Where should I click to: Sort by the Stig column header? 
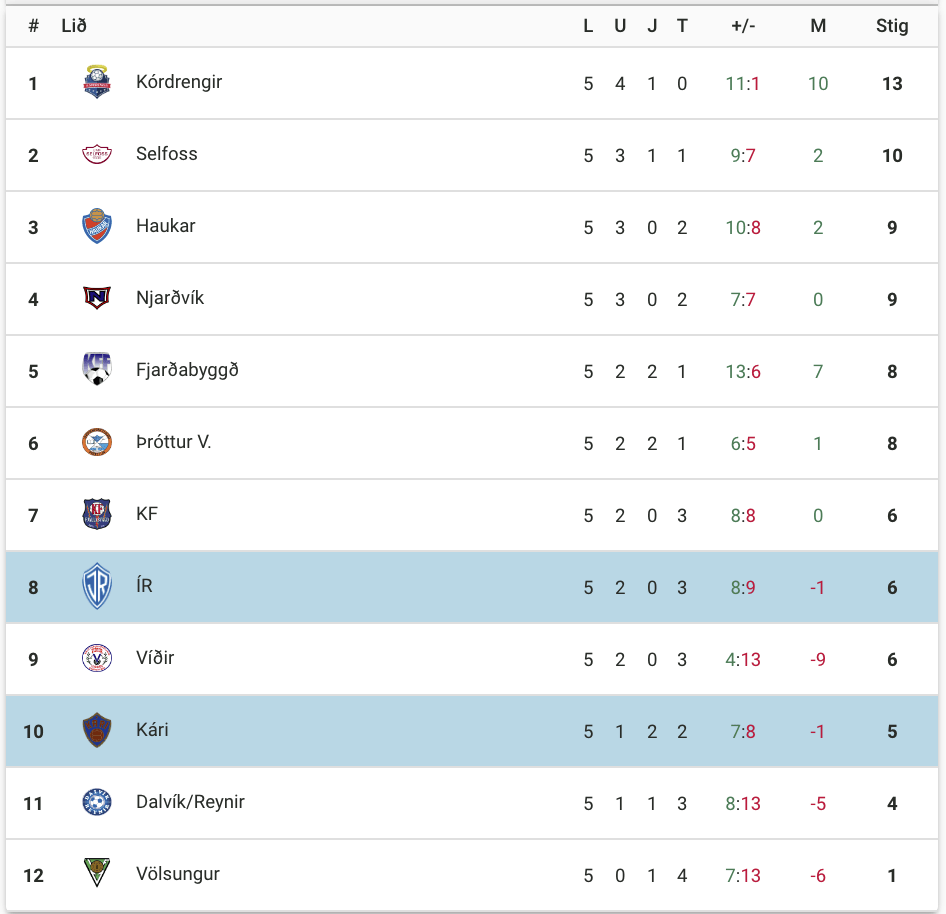[x=892, y=26]
